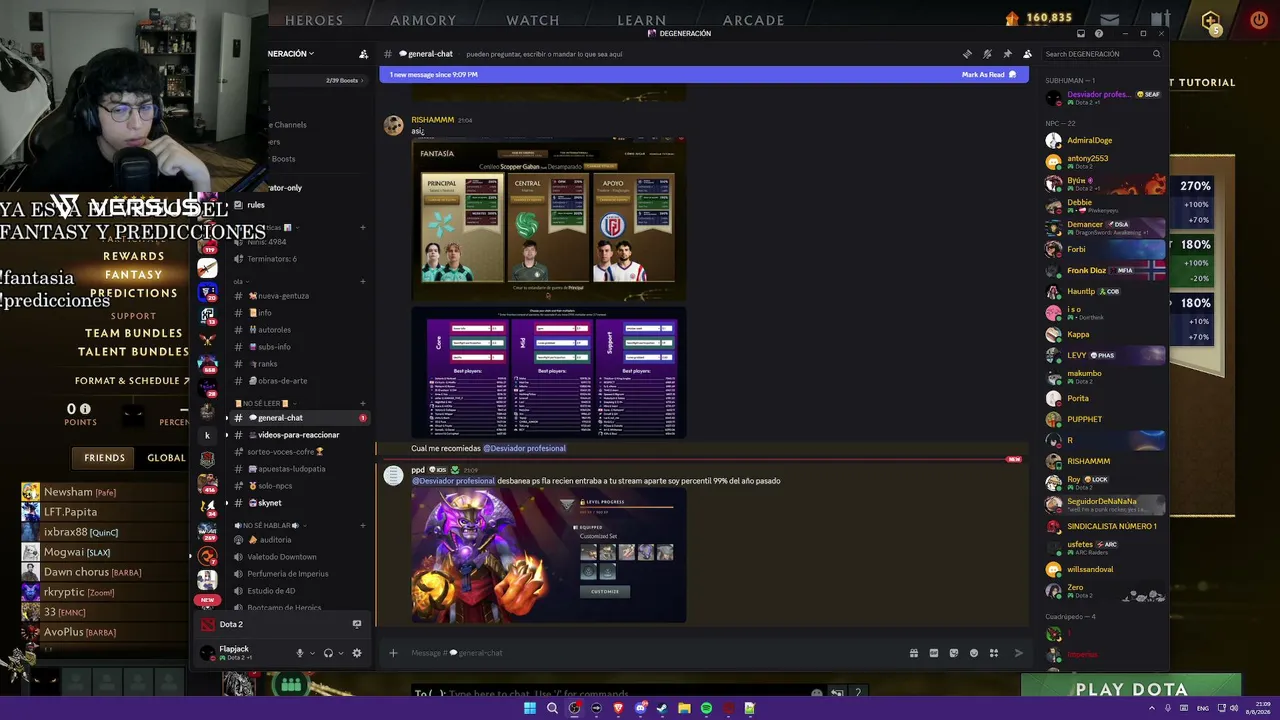Open the Windows Start menu

(530, 708)
